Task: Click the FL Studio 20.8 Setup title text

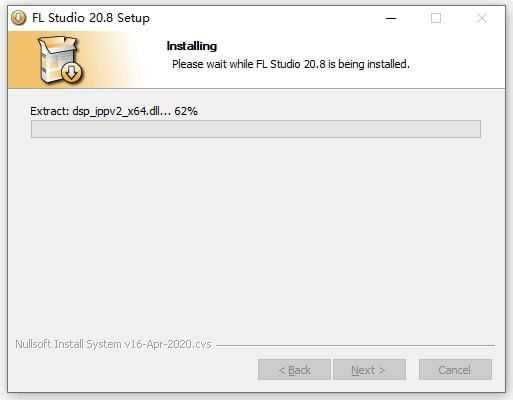Action: tap(91, 18)
